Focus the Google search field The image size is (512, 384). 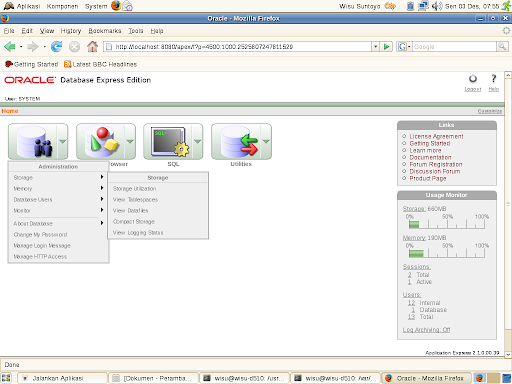tap(454, 47)
